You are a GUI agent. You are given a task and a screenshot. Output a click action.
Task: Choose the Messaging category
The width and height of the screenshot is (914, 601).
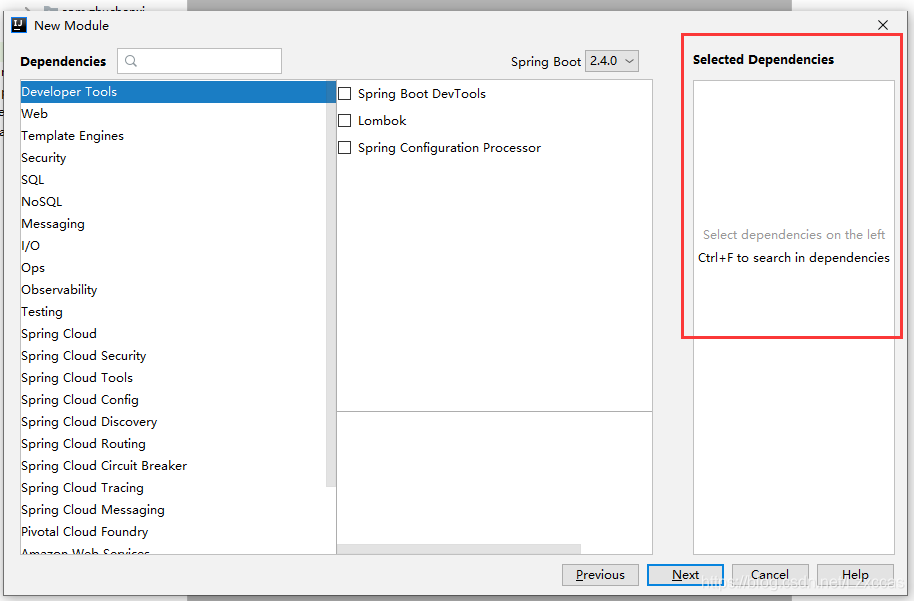[178, 224]
